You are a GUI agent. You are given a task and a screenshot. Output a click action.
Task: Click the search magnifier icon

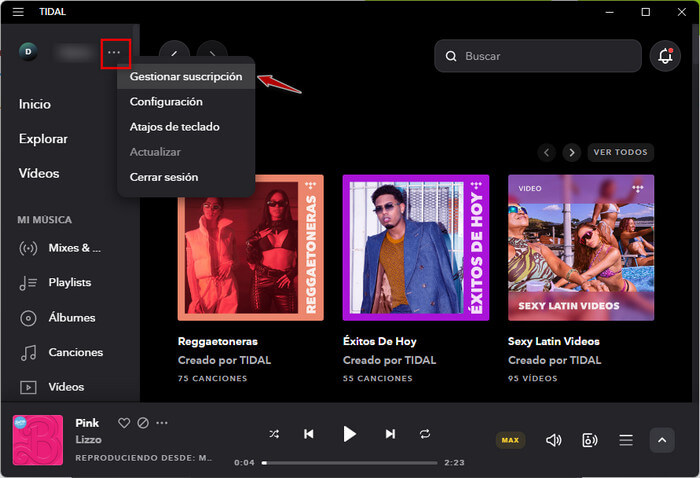point(451,56)
